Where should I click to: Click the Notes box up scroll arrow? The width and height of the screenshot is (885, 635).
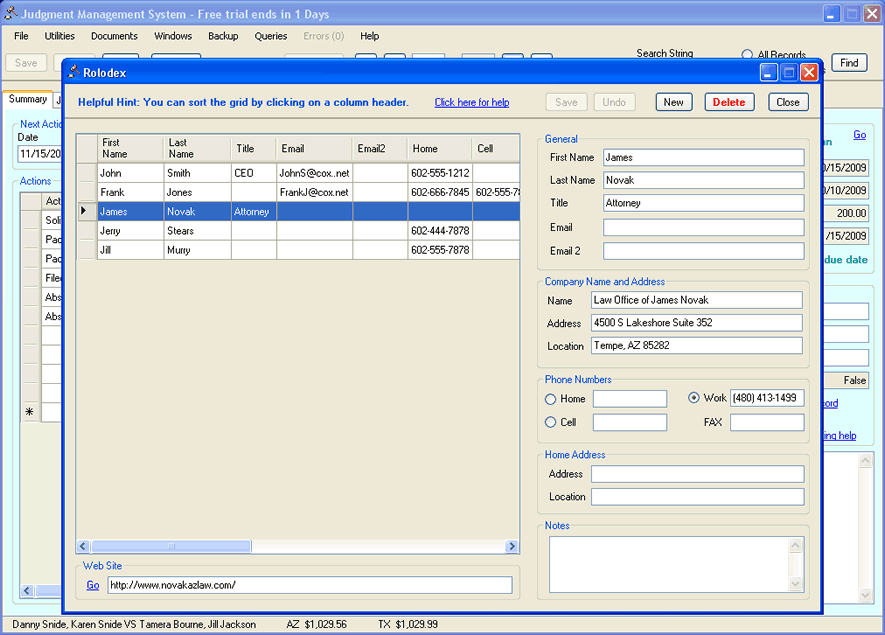[x=796, y=545]
